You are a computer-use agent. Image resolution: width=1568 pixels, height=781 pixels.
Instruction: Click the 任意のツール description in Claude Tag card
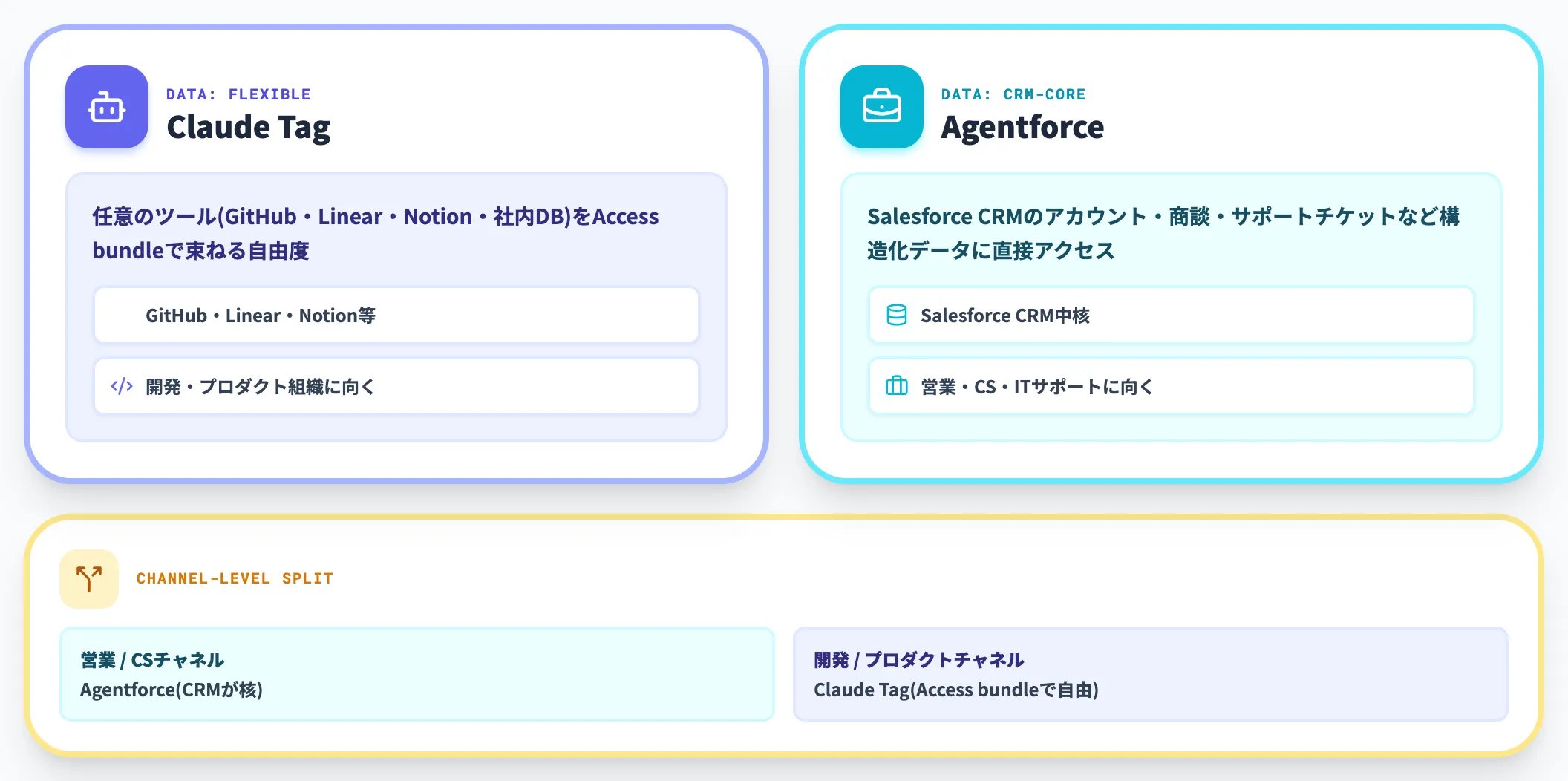point(376,233)
